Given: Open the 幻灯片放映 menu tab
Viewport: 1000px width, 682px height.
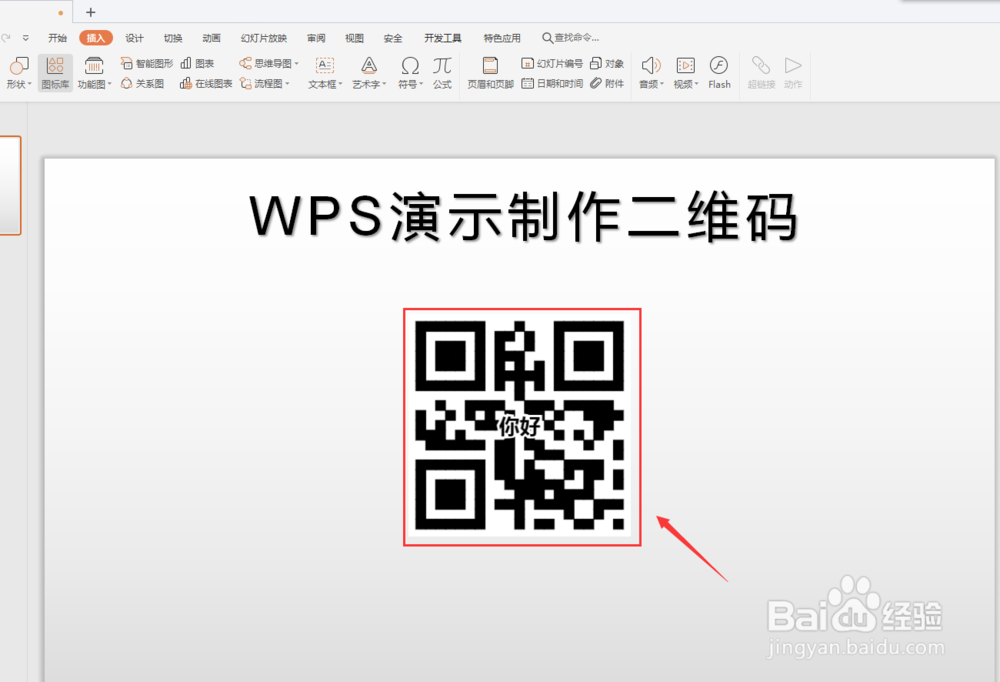Looking at the screenshot, I should point(263,37).
